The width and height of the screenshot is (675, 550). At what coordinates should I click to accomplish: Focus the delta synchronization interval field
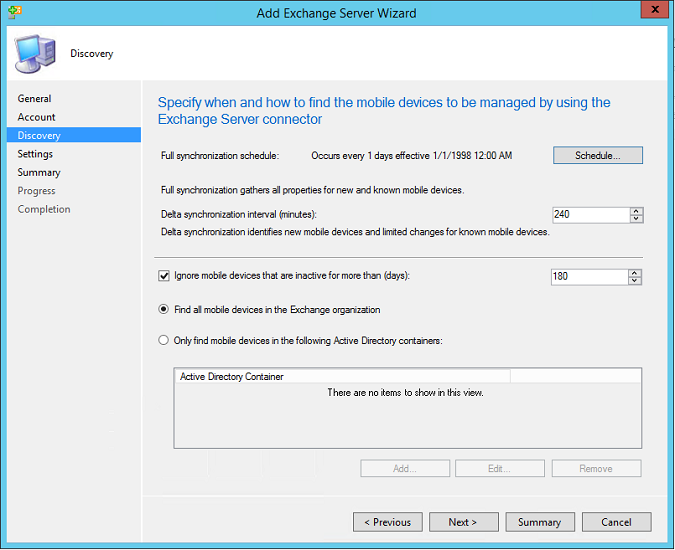tap(591, 215)
